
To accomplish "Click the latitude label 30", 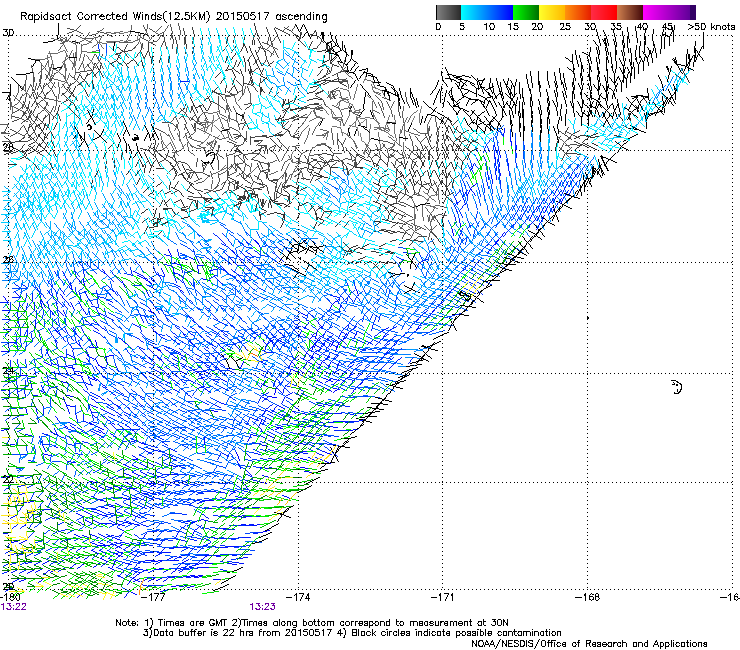I will 8,33.
